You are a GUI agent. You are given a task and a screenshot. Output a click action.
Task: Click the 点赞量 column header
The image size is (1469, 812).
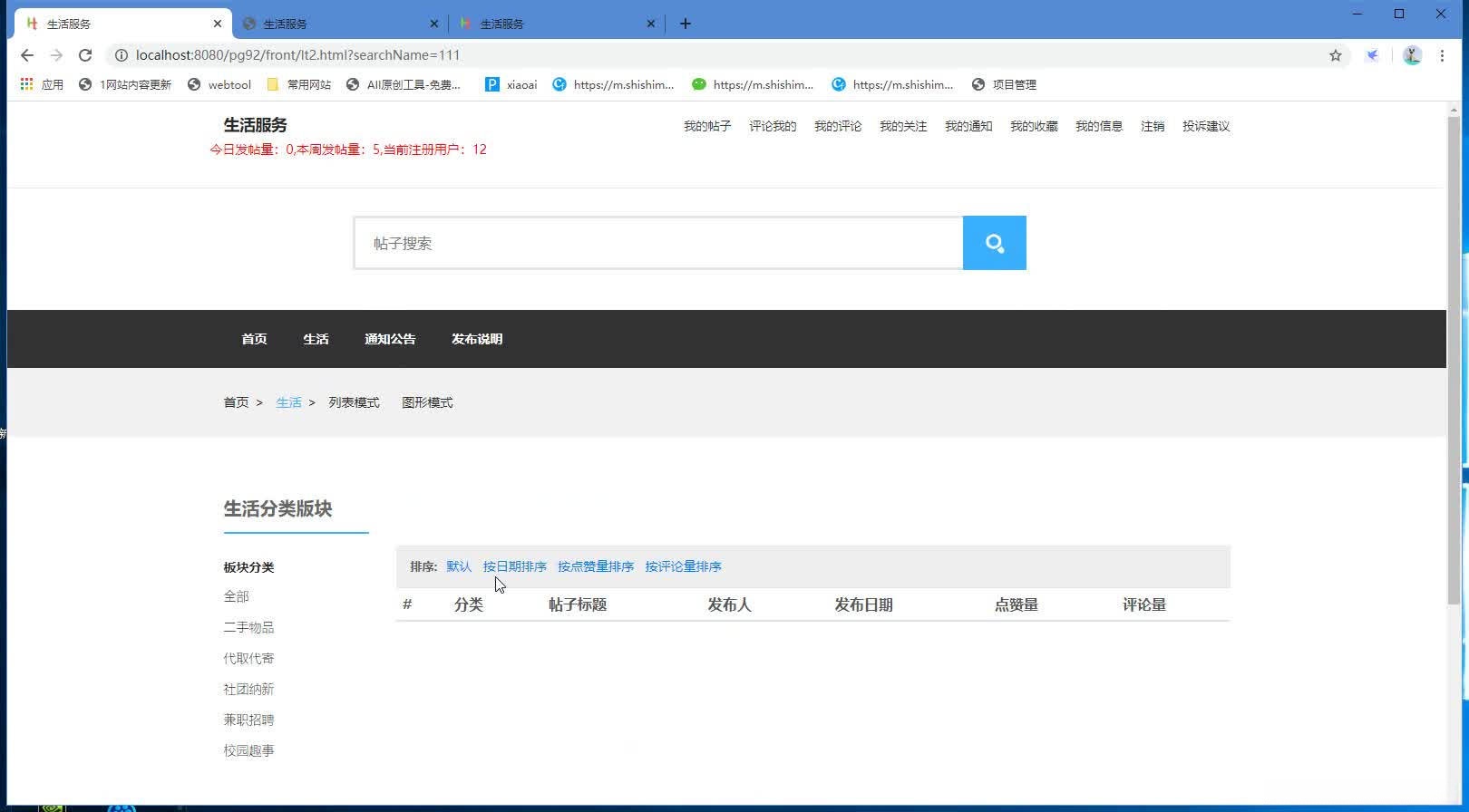[1016, 604]
